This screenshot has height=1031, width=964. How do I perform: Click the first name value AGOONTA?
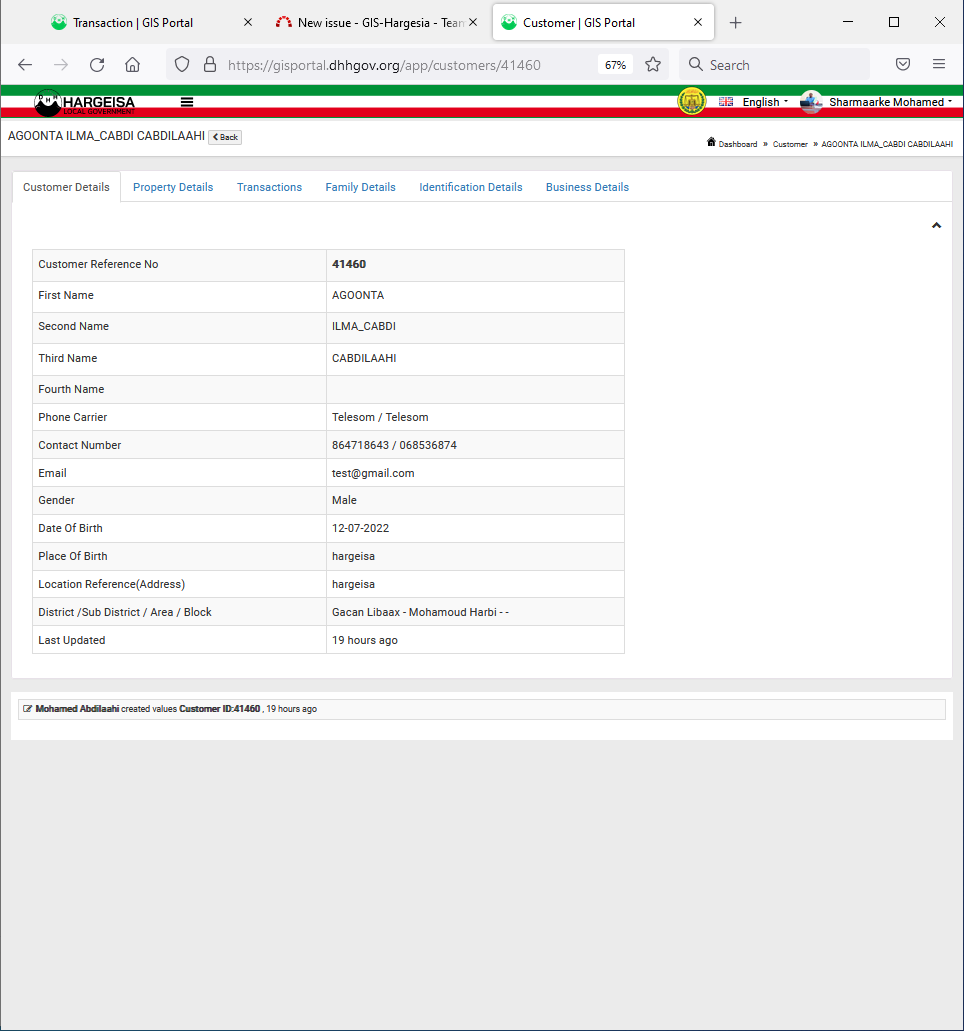pos(358,295)
